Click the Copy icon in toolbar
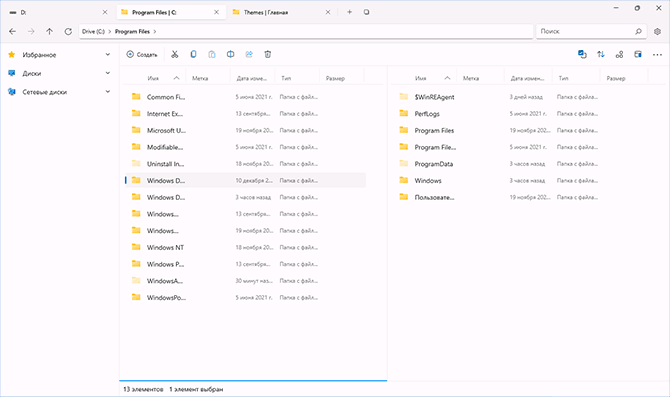The height and width of the screenshot is (397, 670). (x=193, y=54)
